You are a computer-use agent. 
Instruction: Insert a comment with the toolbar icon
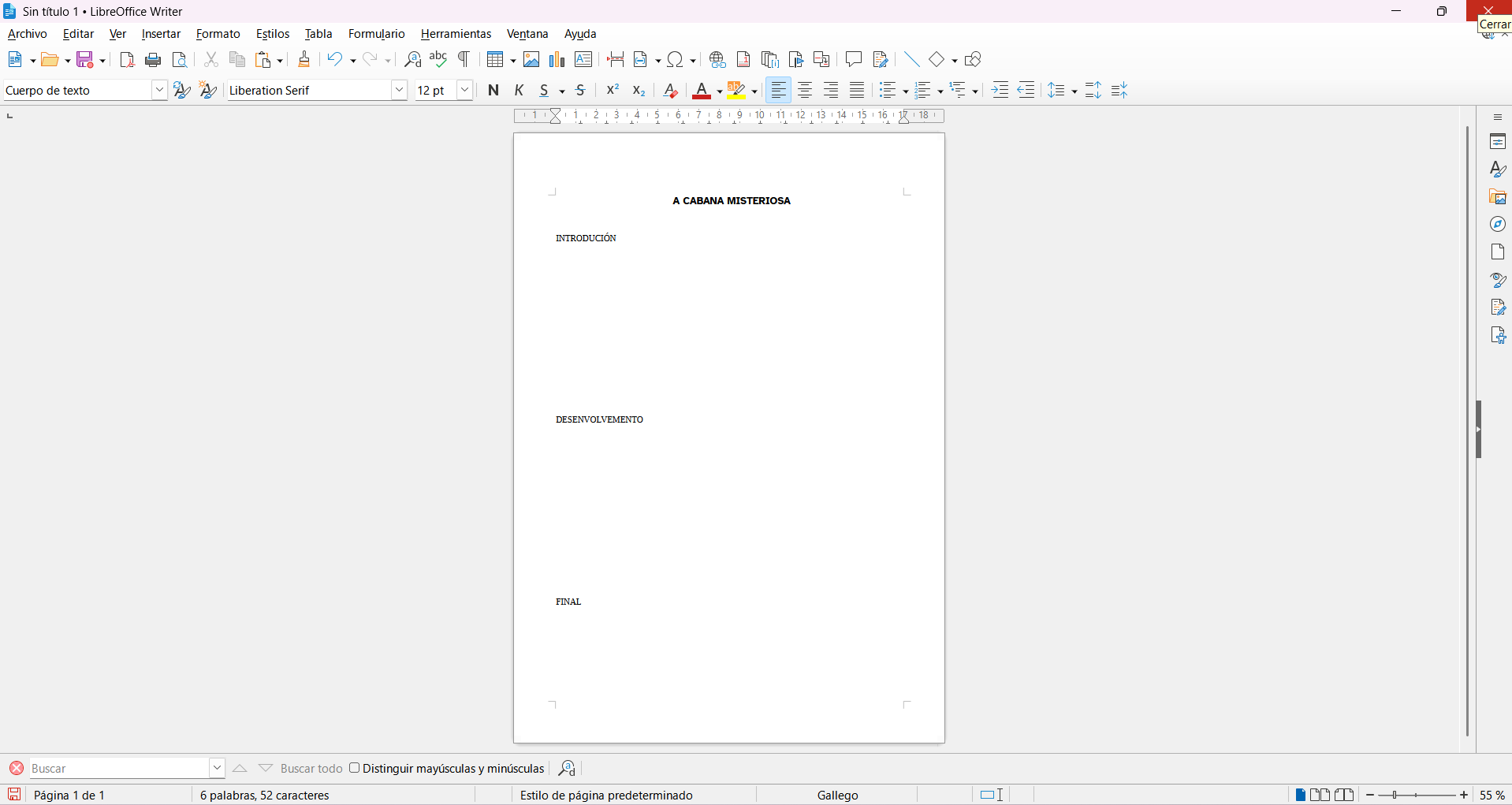pyautogui.click(x=854, y=60)
